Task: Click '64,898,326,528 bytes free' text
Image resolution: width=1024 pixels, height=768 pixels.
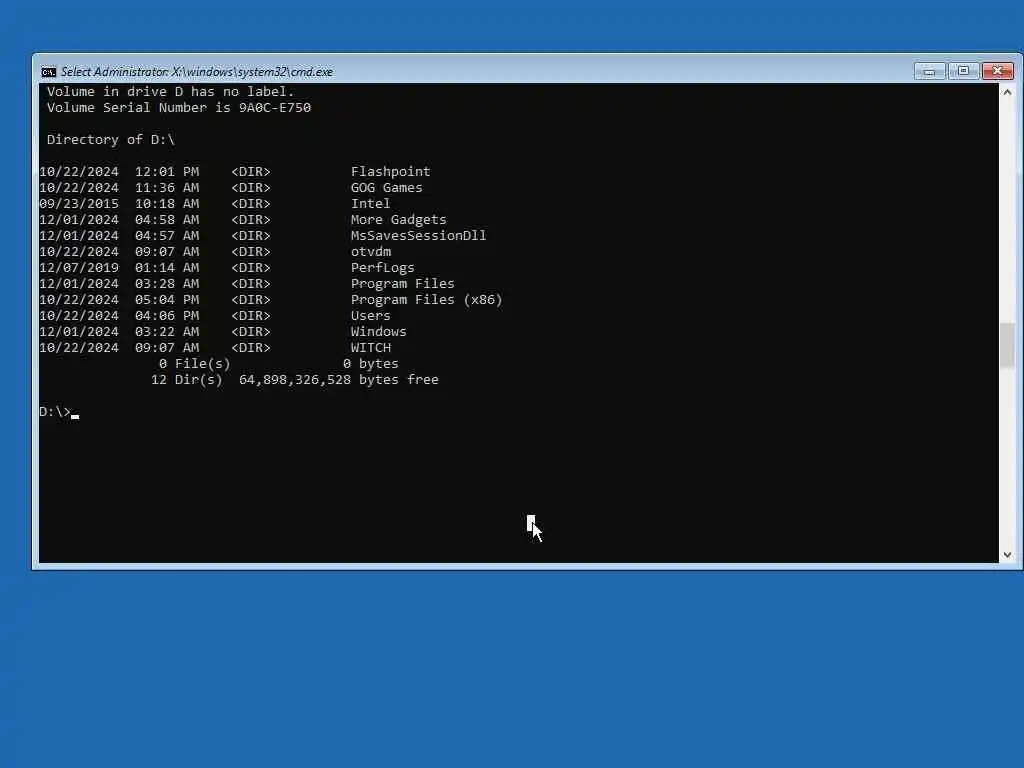Action: (339, 380)
